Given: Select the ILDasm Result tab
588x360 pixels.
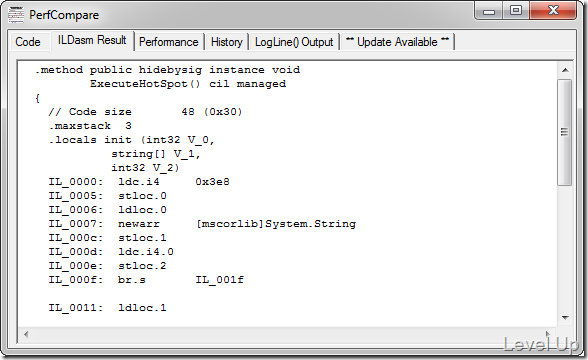Looking at the screenshot, I should 92,40.
